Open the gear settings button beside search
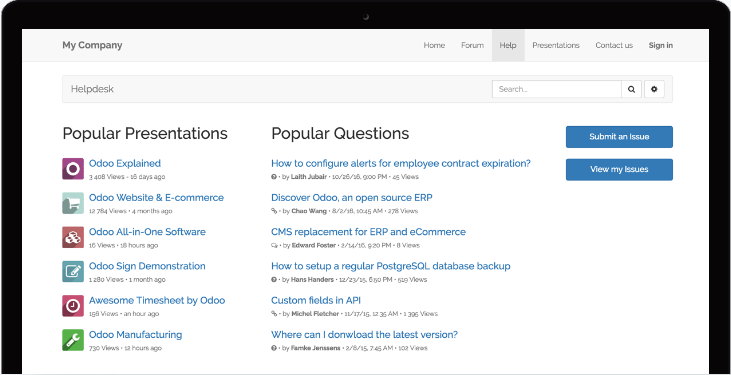The height and width of the screenshot is (375, 731). 654,89
